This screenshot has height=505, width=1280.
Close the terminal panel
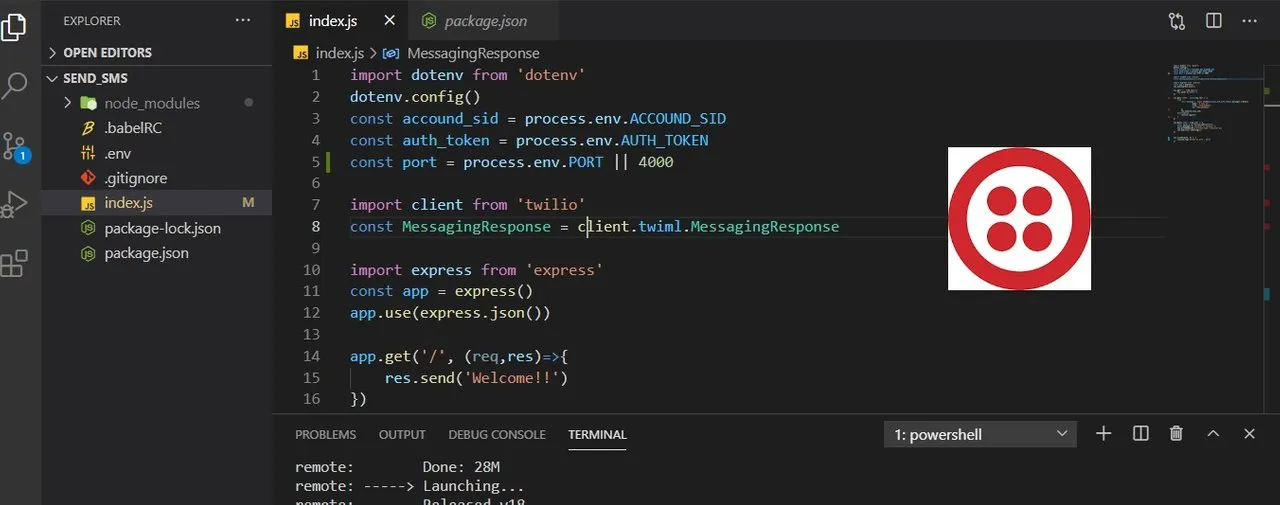1249,433
